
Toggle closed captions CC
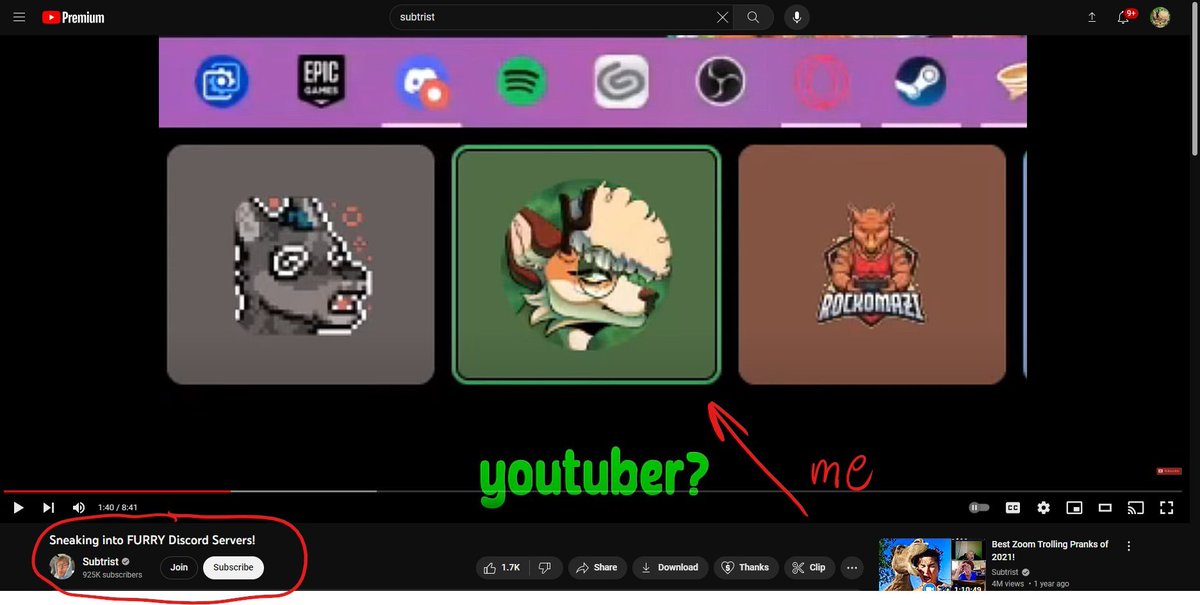coord(1012,508)
